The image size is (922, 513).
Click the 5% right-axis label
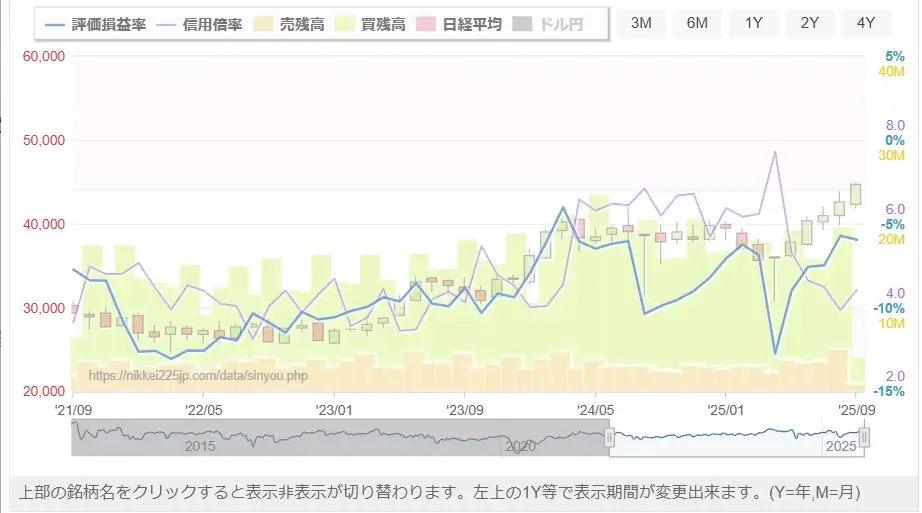[895, 56]
